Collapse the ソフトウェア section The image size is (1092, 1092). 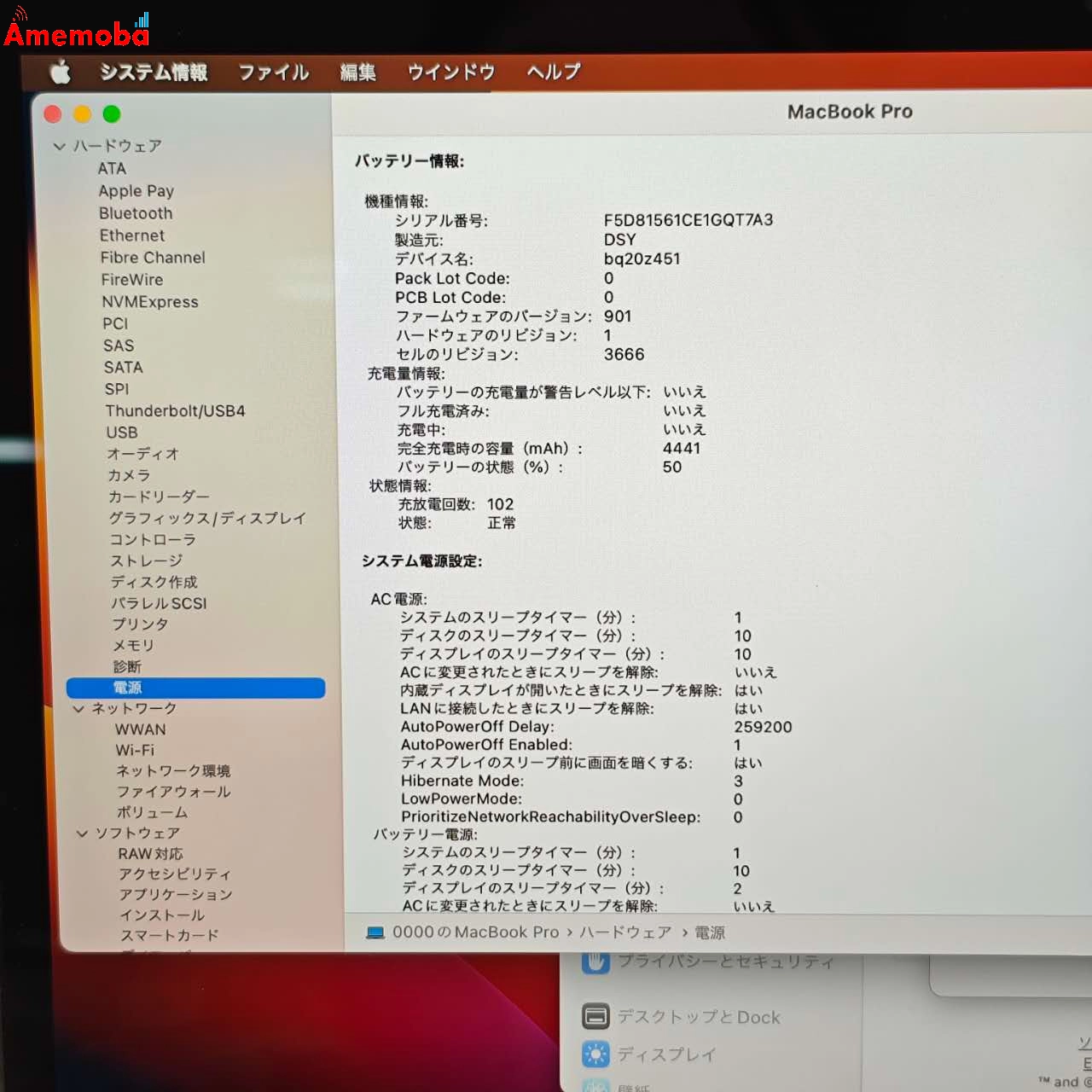click(82, 834)
